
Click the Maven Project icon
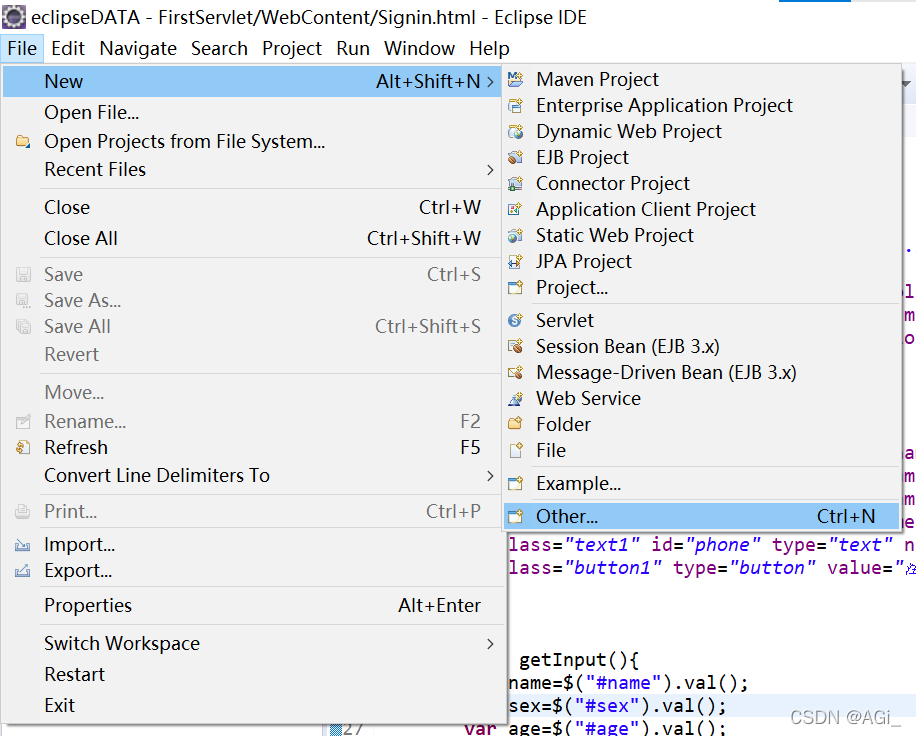[x=515, y=79]
